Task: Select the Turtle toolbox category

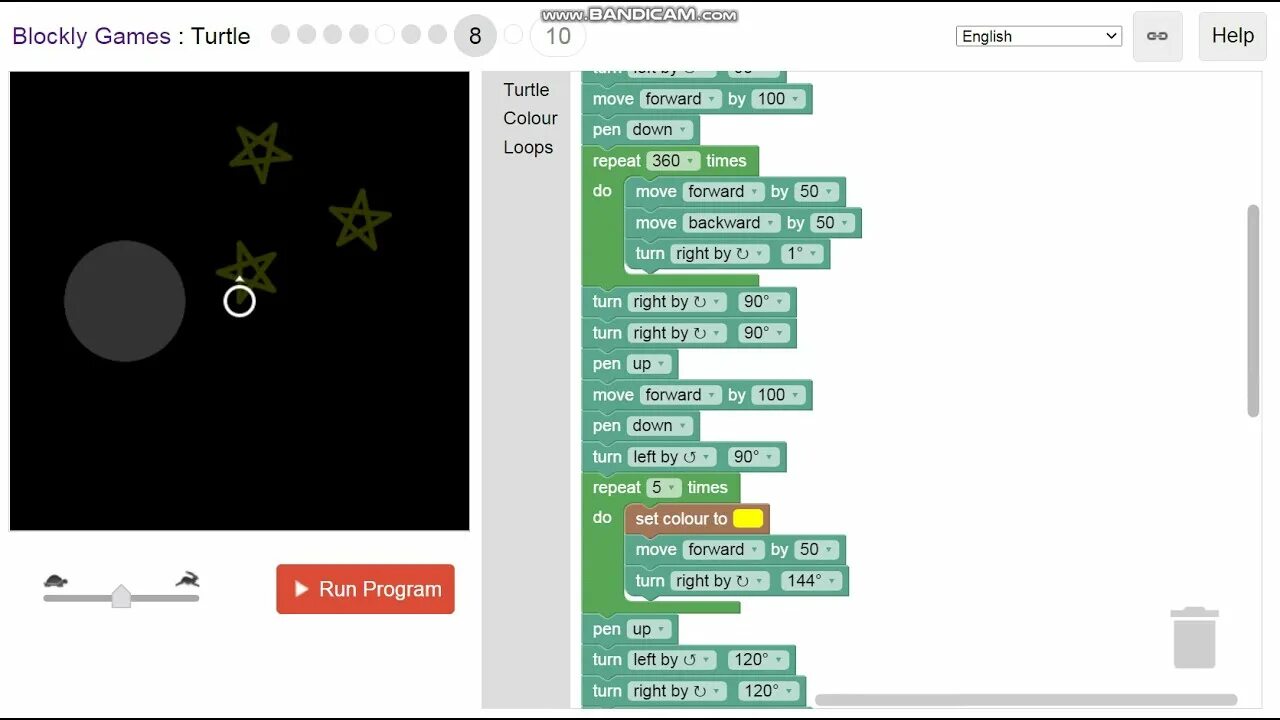Action: [x=526, y=89]
